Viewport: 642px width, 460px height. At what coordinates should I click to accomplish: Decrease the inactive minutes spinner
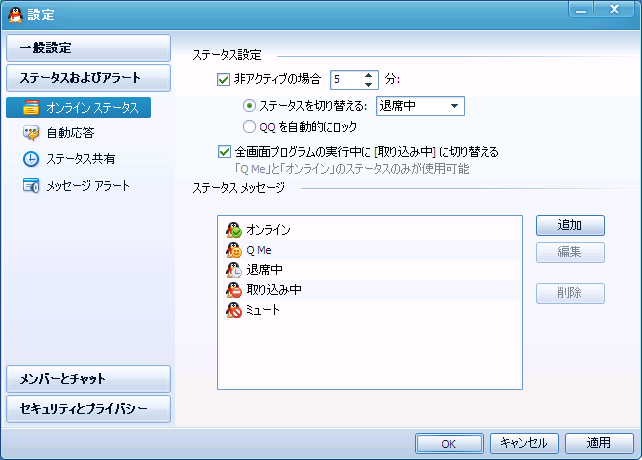(368, 84)
